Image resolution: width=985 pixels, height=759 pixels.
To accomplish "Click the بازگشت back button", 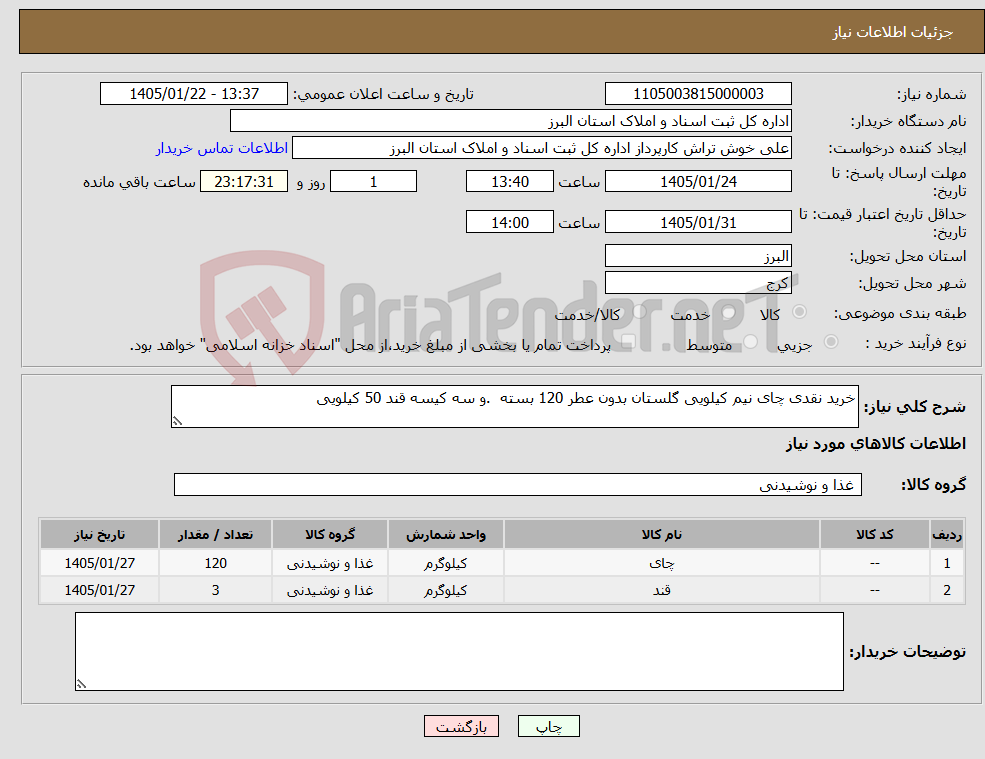I will coord(461,726).
